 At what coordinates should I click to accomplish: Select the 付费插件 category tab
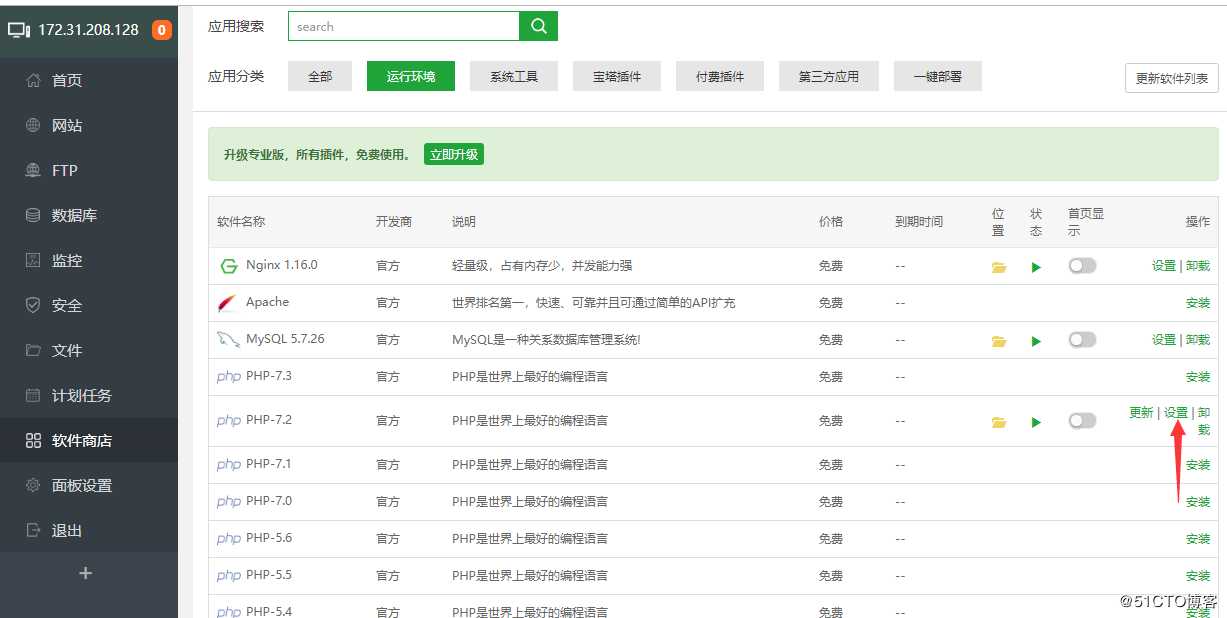coord(720,76)
